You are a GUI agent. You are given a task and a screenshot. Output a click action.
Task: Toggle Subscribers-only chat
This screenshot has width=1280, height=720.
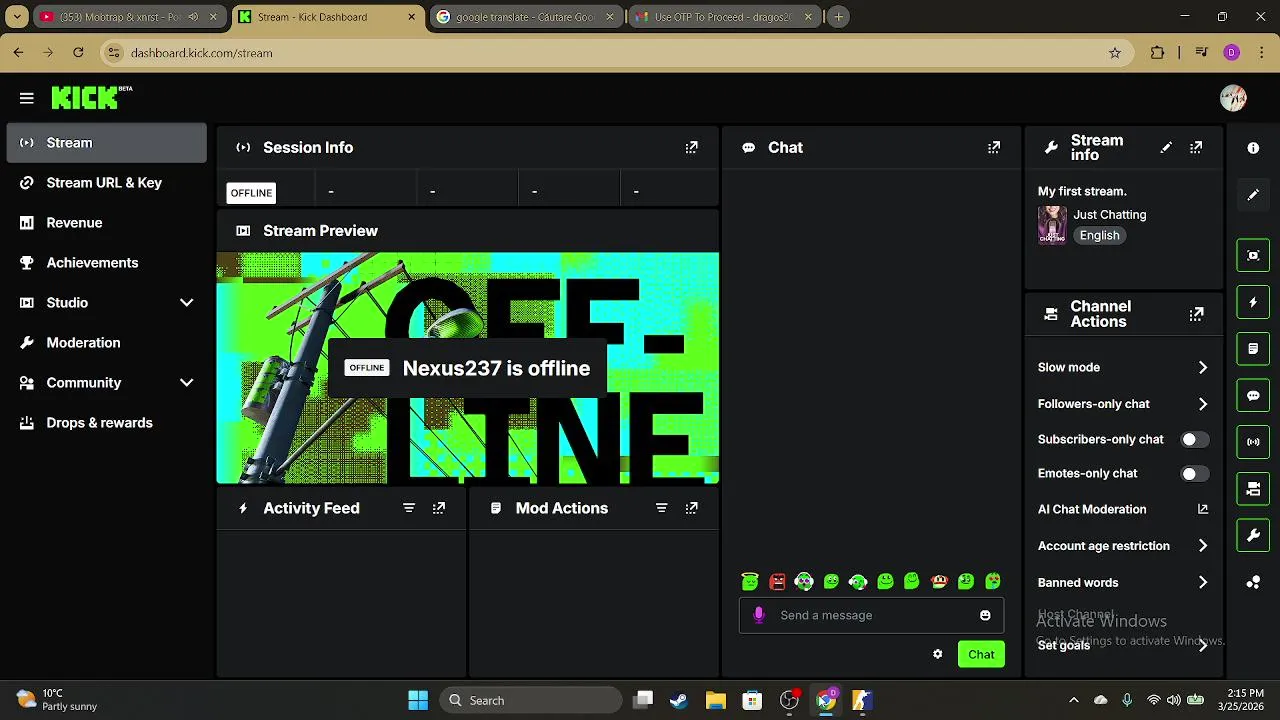pyautogui.click(x=1194, y=439)
